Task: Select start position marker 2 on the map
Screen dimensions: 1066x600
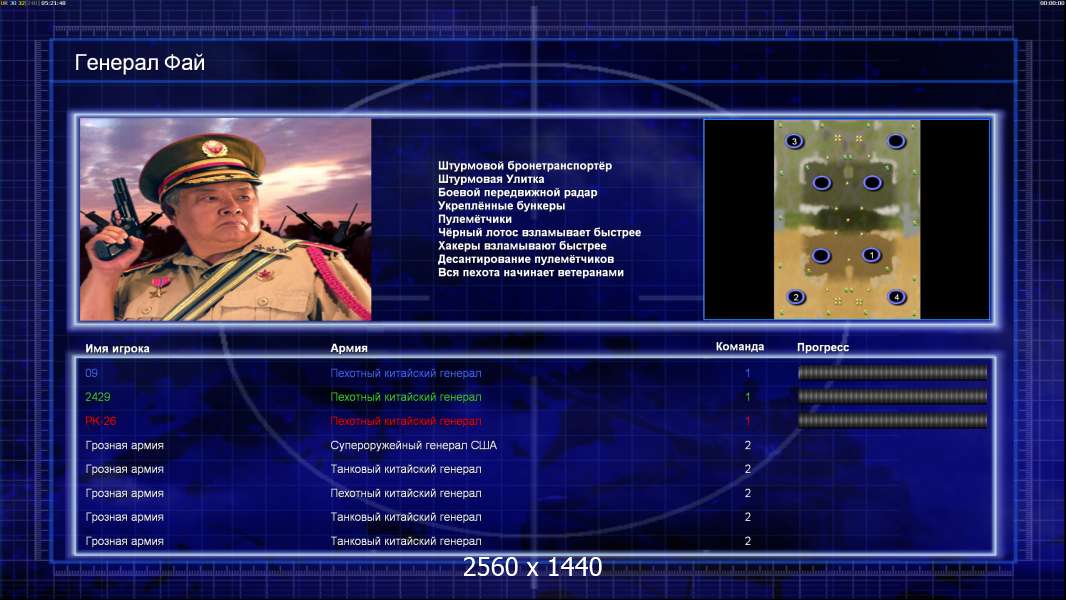Action: (795, 297)
